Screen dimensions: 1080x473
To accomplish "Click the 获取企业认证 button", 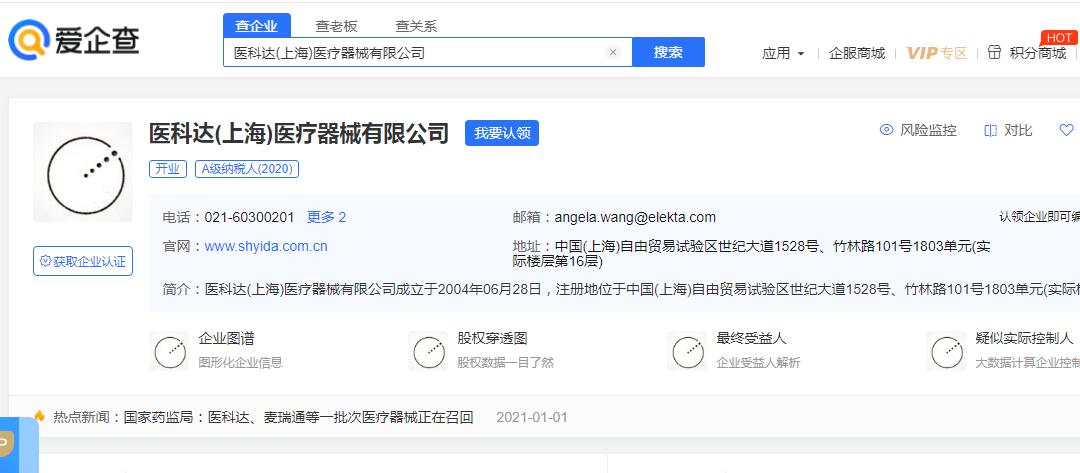I will (83, 261).
